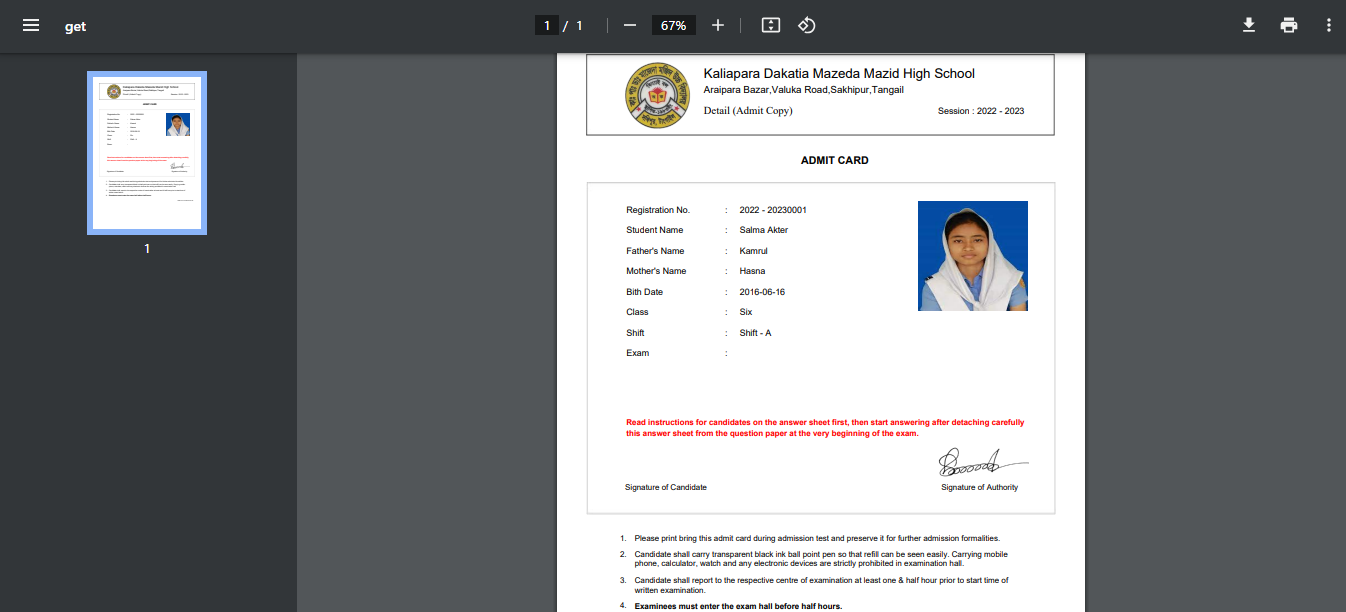The image size is (1346, 612).
Task: Click the page label under the thumbnail
Action: coord(146,248)
